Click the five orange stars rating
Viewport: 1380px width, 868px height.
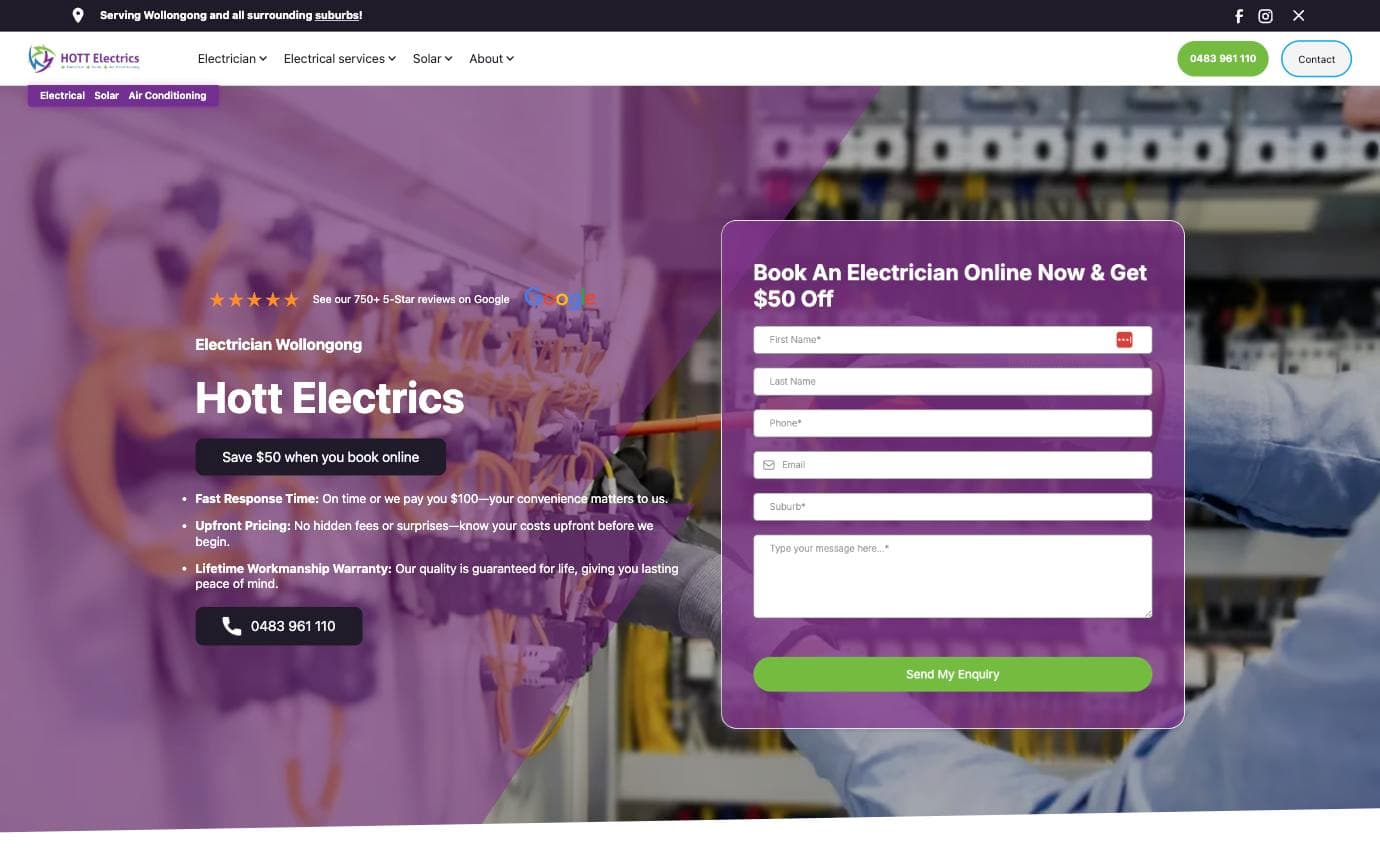(x=254, y=300)
